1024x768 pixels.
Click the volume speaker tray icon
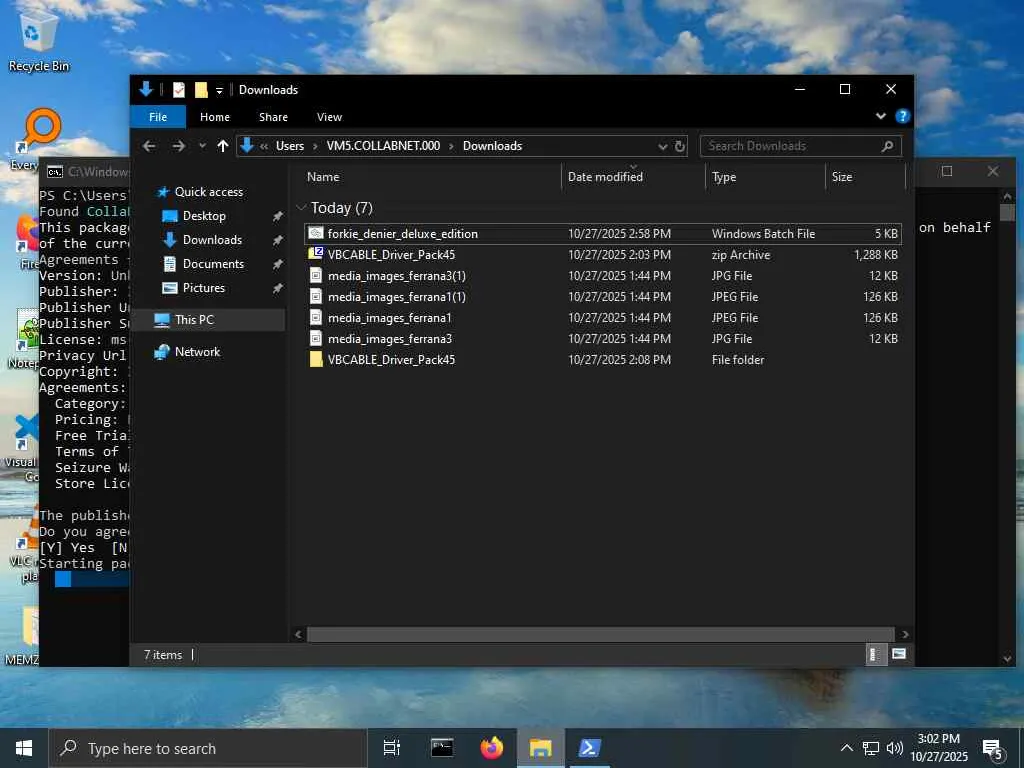[895, 748]
